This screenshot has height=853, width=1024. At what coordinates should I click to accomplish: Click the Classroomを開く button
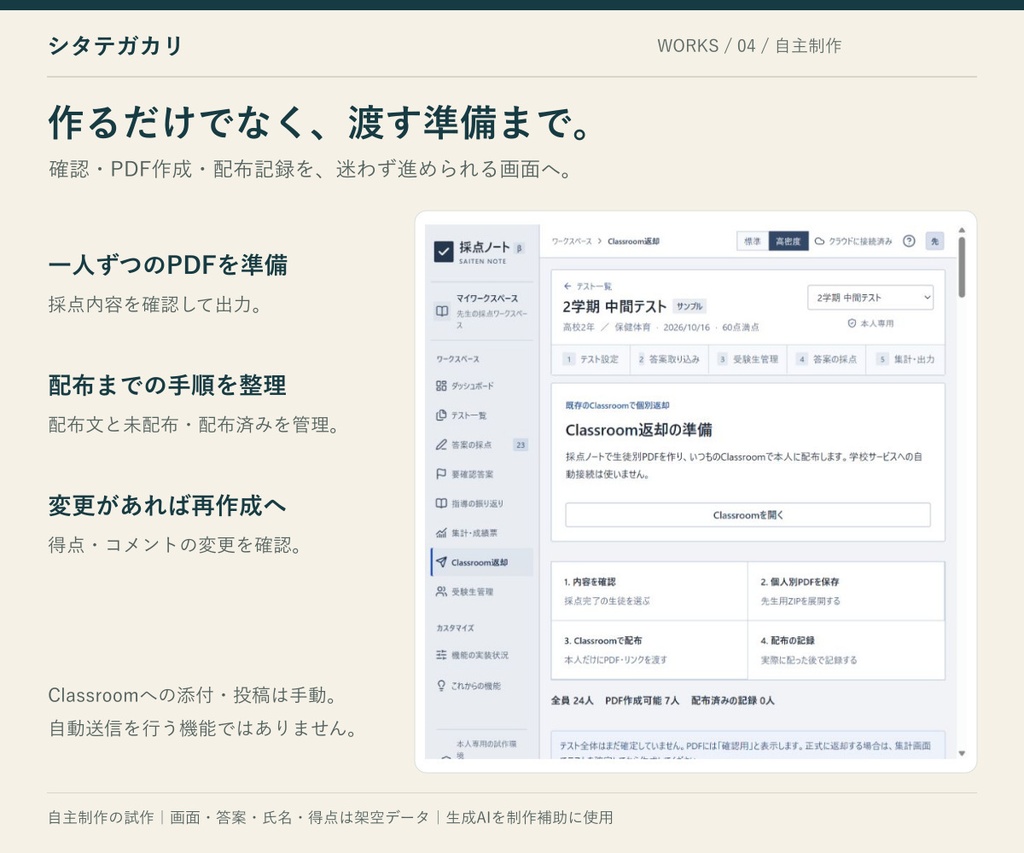coord(748,515)
